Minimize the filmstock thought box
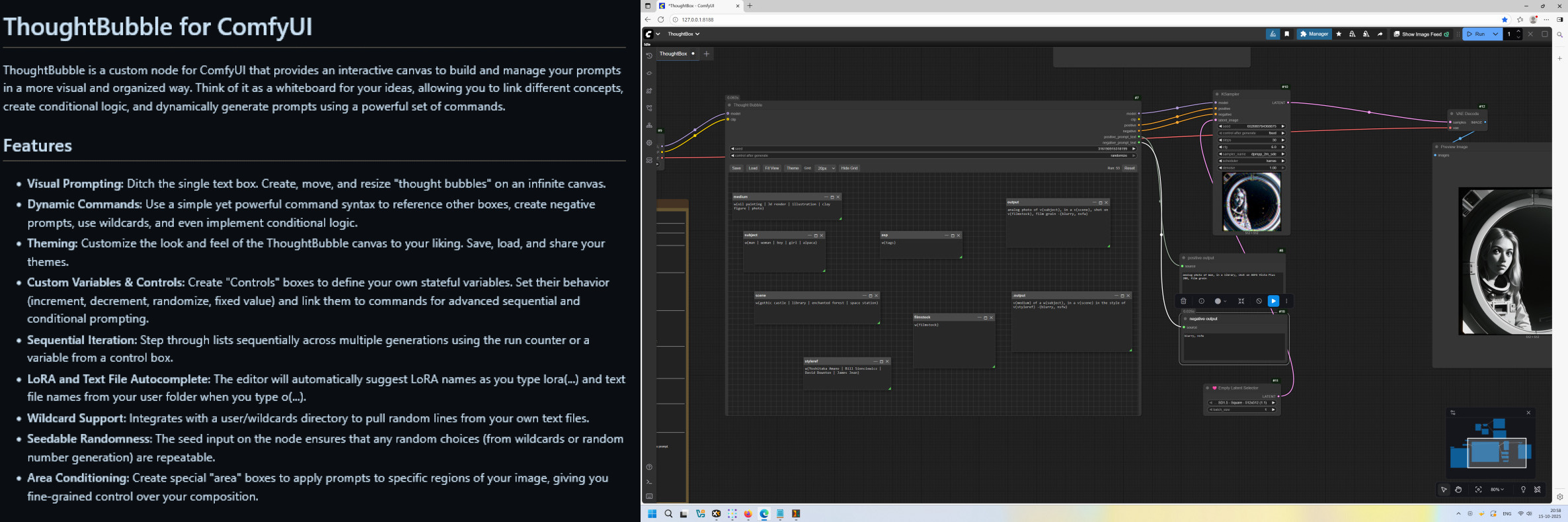1568x522 pixels. point(980,318)
